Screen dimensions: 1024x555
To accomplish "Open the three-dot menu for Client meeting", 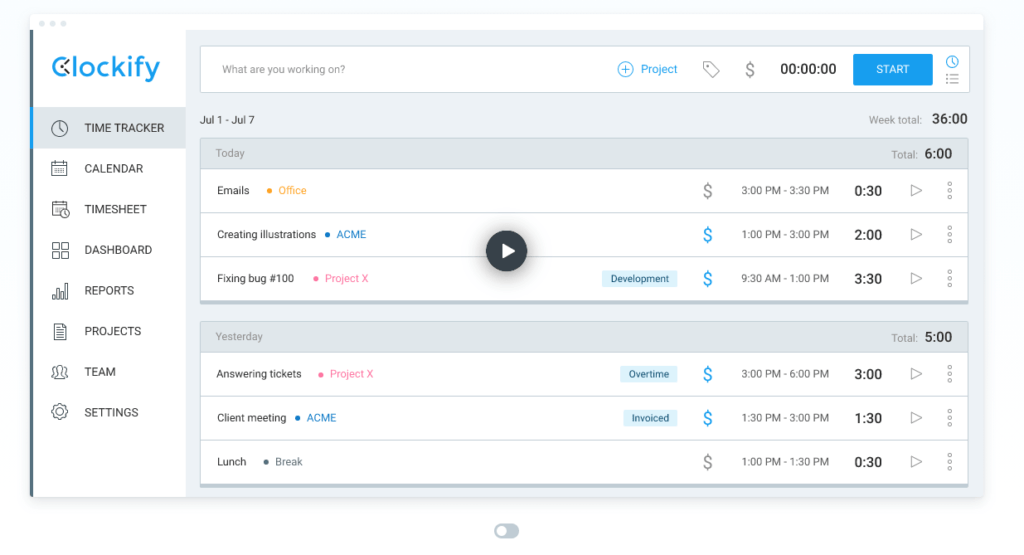I will click(x=950, y=418).
